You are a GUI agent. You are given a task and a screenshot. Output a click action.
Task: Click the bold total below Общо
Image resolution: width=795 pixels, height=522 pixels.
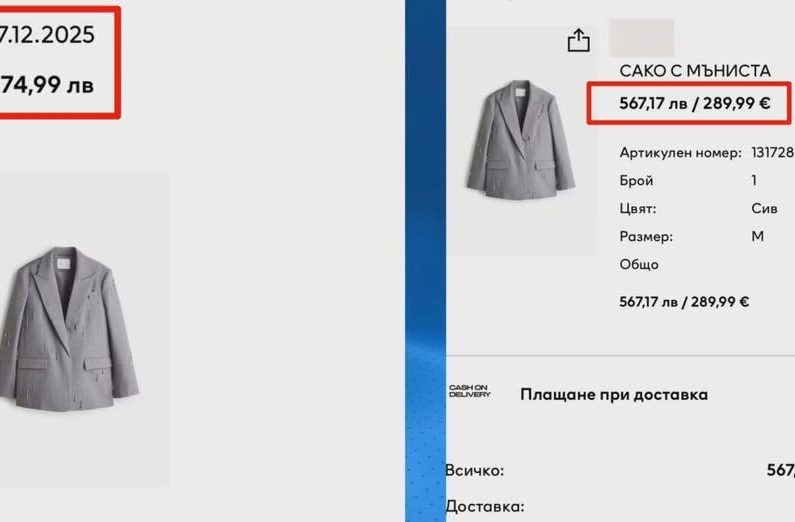[x=684, y=302]
